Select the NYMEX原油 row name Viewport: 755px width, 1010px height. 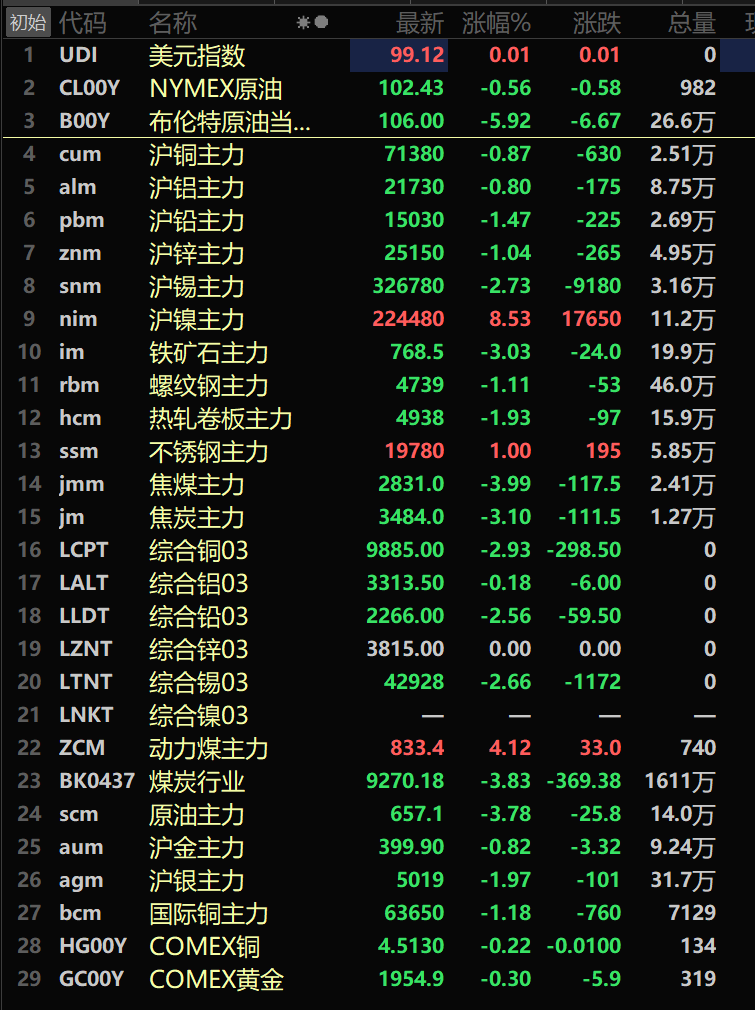(x=216, y=88)
